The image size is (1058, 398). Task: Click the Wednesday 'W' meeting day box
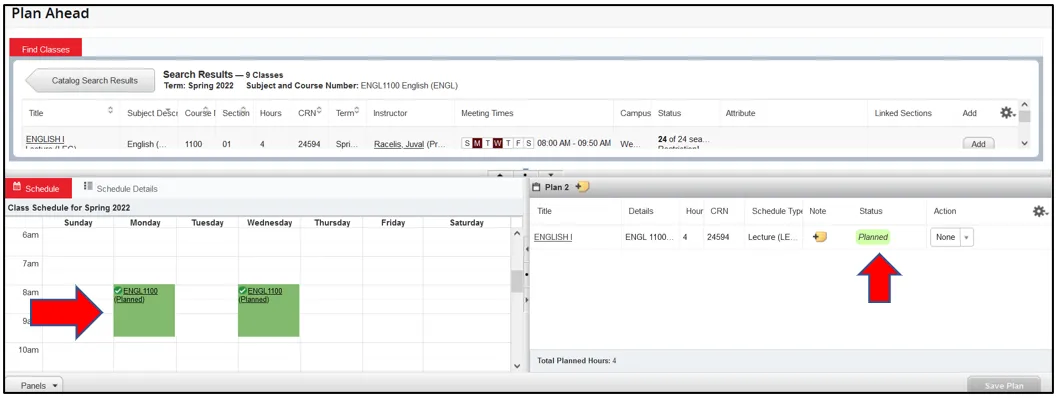pyautogui.click(x=498, y=143)
